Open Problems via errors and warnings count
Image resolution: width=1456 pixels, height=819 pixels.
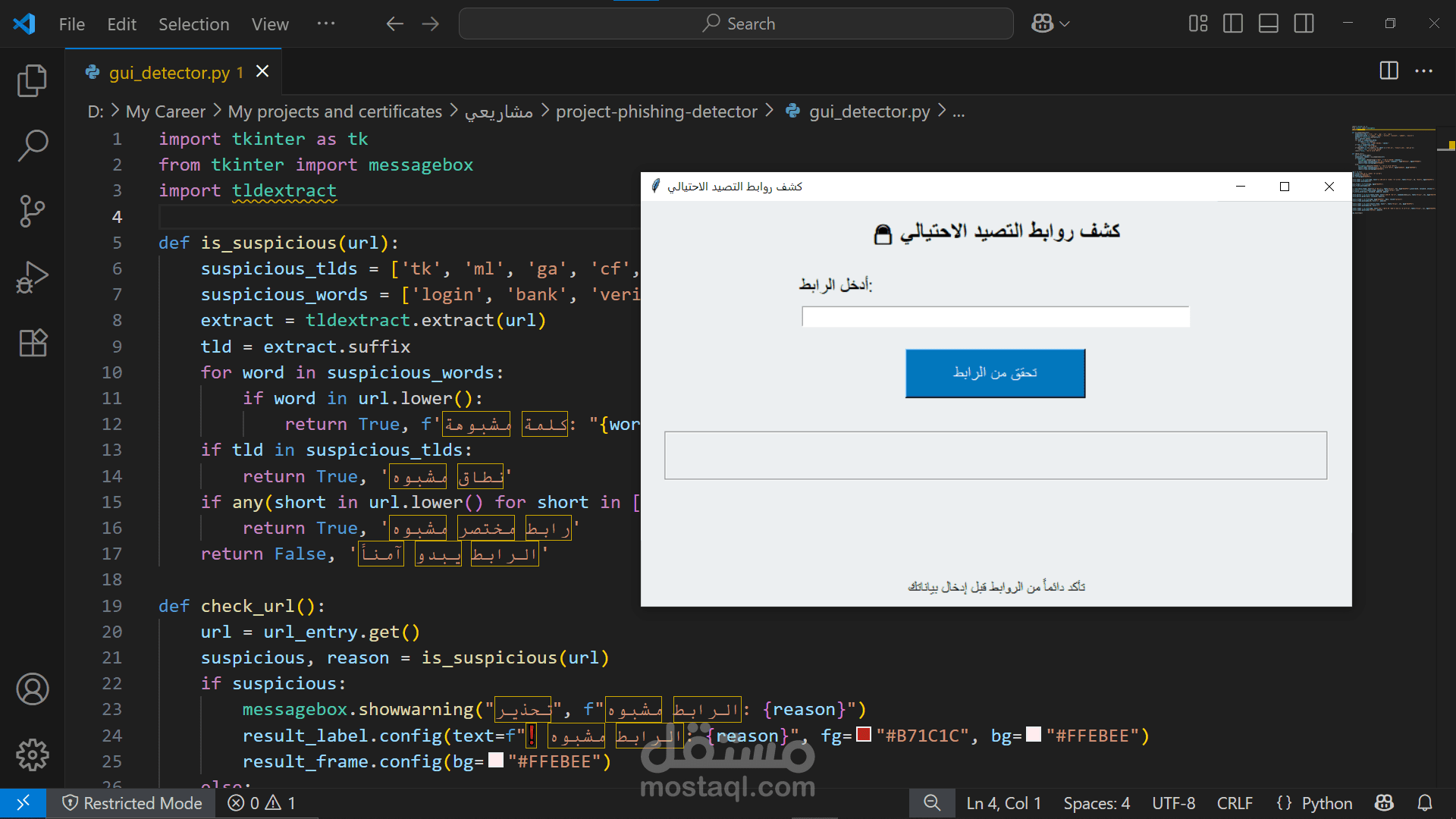(x=262, y=803)
